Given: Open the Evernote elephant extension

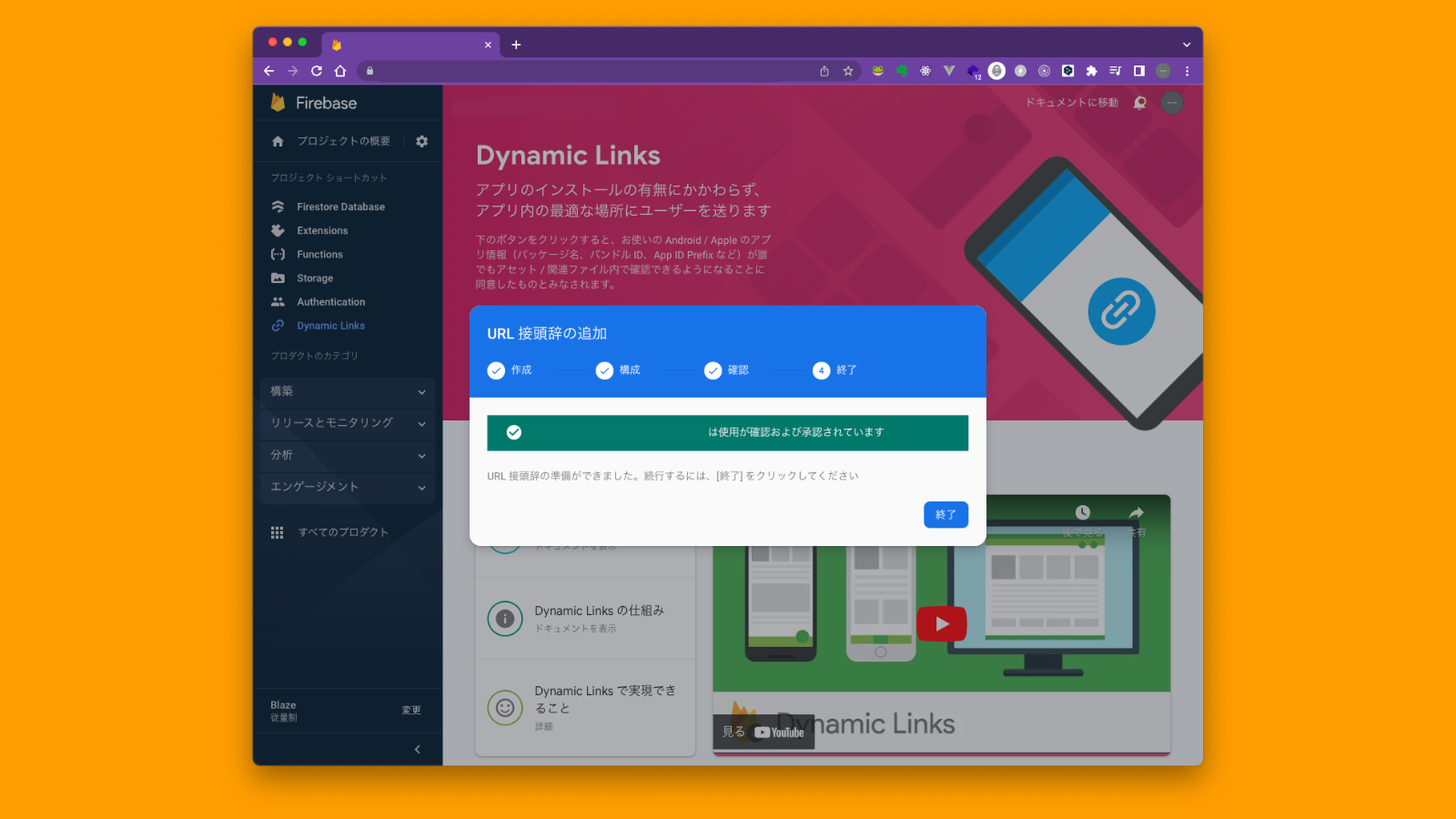Looking at the screenshot, I should (902, 71).
